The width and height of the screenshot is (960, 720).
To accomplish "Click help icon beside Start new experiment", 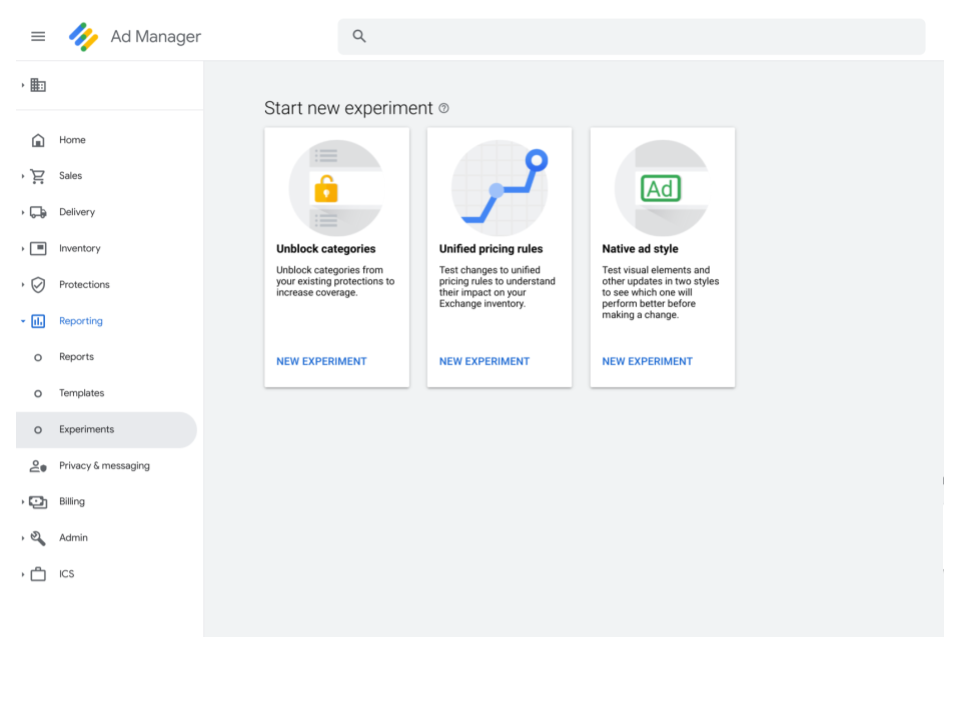I will pyautogui.click(x=444, y=108).
